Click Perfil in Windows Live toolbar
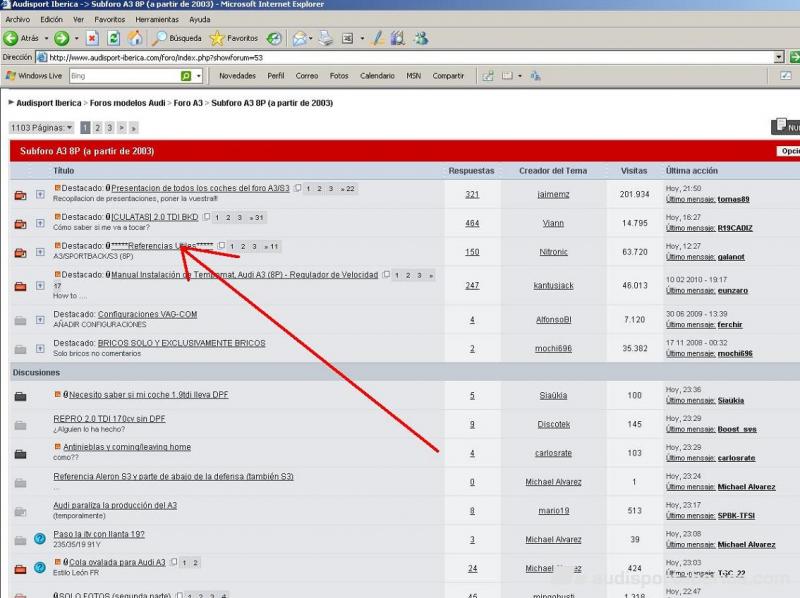Image resolution: width=800 pixels, height=598 pixels. 276,76
